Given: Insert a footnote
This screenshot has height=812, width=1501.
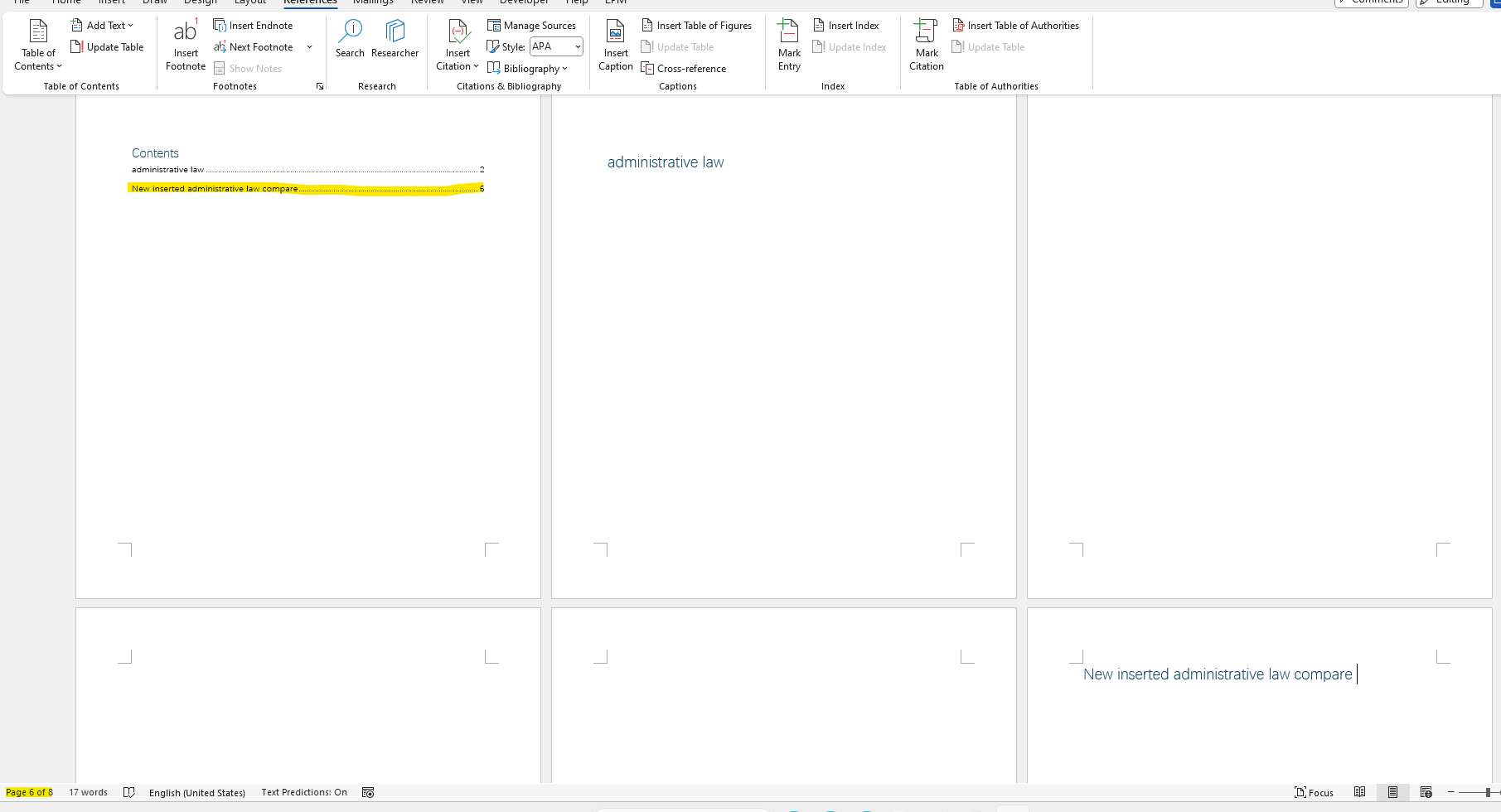Looking at the screenshot, I should point(185,45).
